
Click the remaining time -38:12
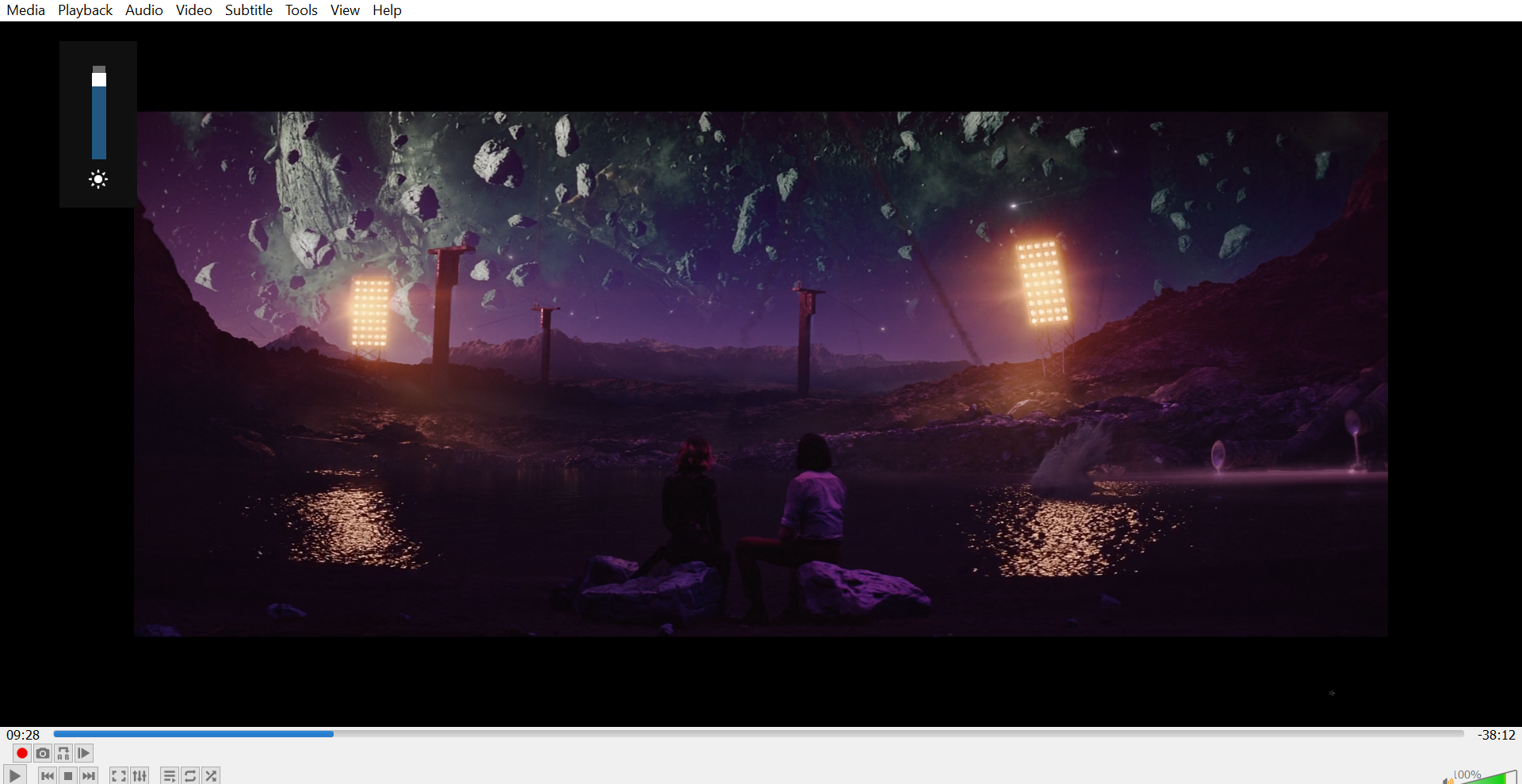click(x=1496, y=735)
